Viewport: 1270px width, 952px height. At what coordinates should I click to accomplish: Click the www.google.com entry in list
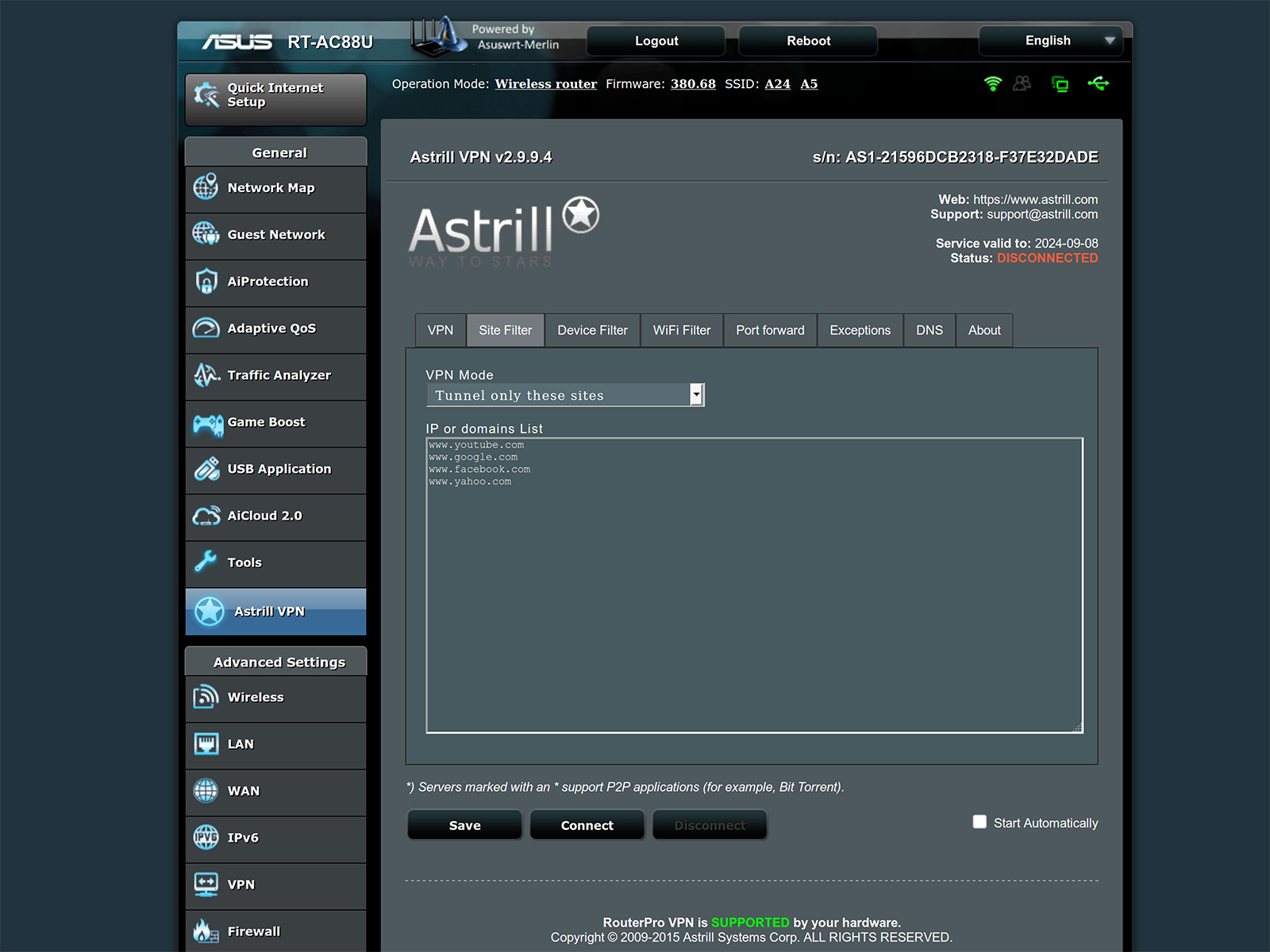(x=473, y=457)
